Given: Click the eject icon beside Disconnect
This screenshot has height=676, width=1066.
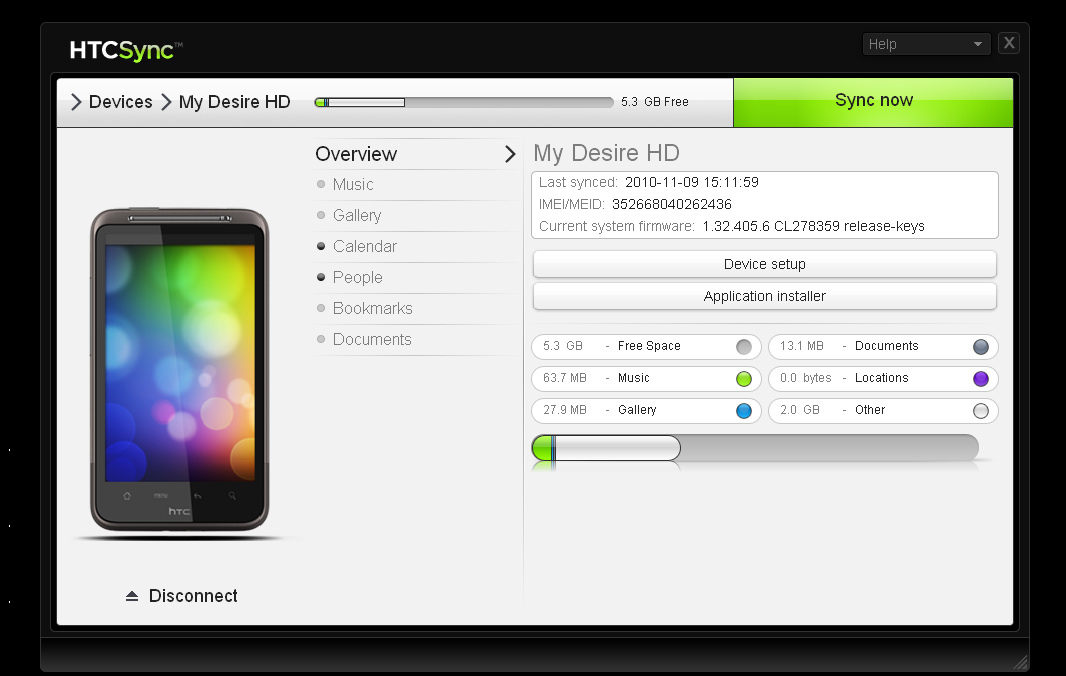Looking at the screenshot, I should pyautogui.click(x=132, y=596).
